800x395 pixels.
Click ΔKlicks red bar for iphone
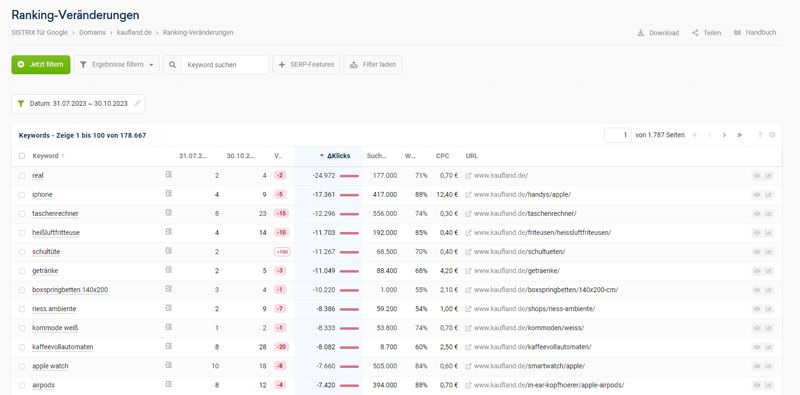point(349,194)
